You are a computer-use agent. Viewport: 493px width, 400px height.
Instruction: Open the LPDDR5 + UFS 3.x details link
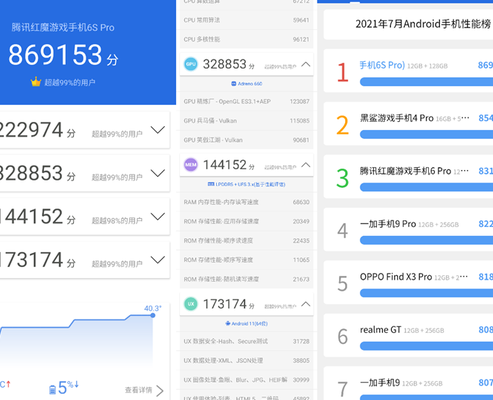pos(246,184)
